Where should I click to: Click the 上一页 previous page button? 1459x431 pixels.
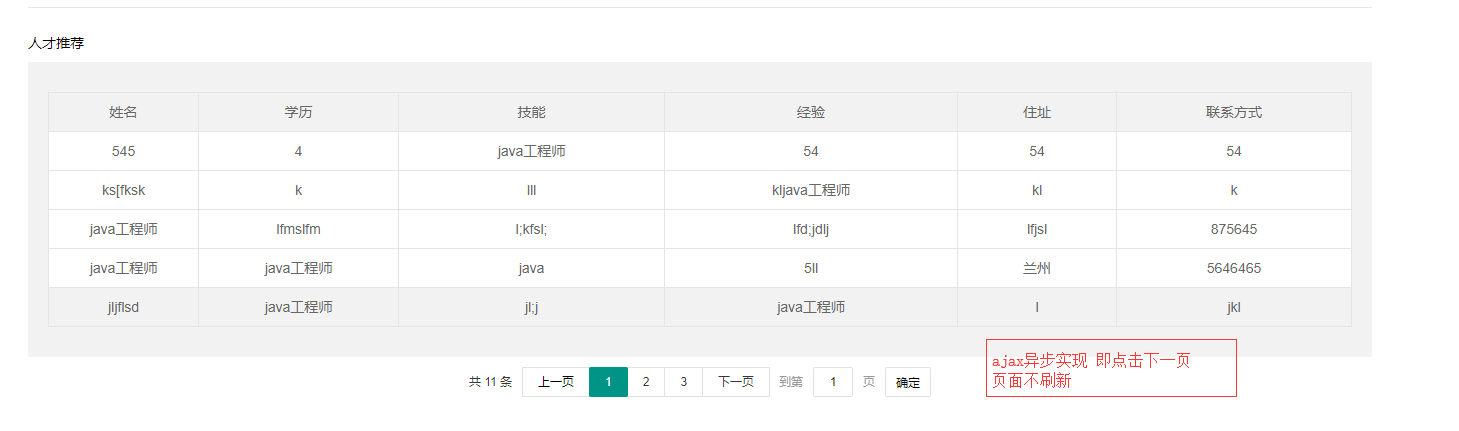coord(555,382)
